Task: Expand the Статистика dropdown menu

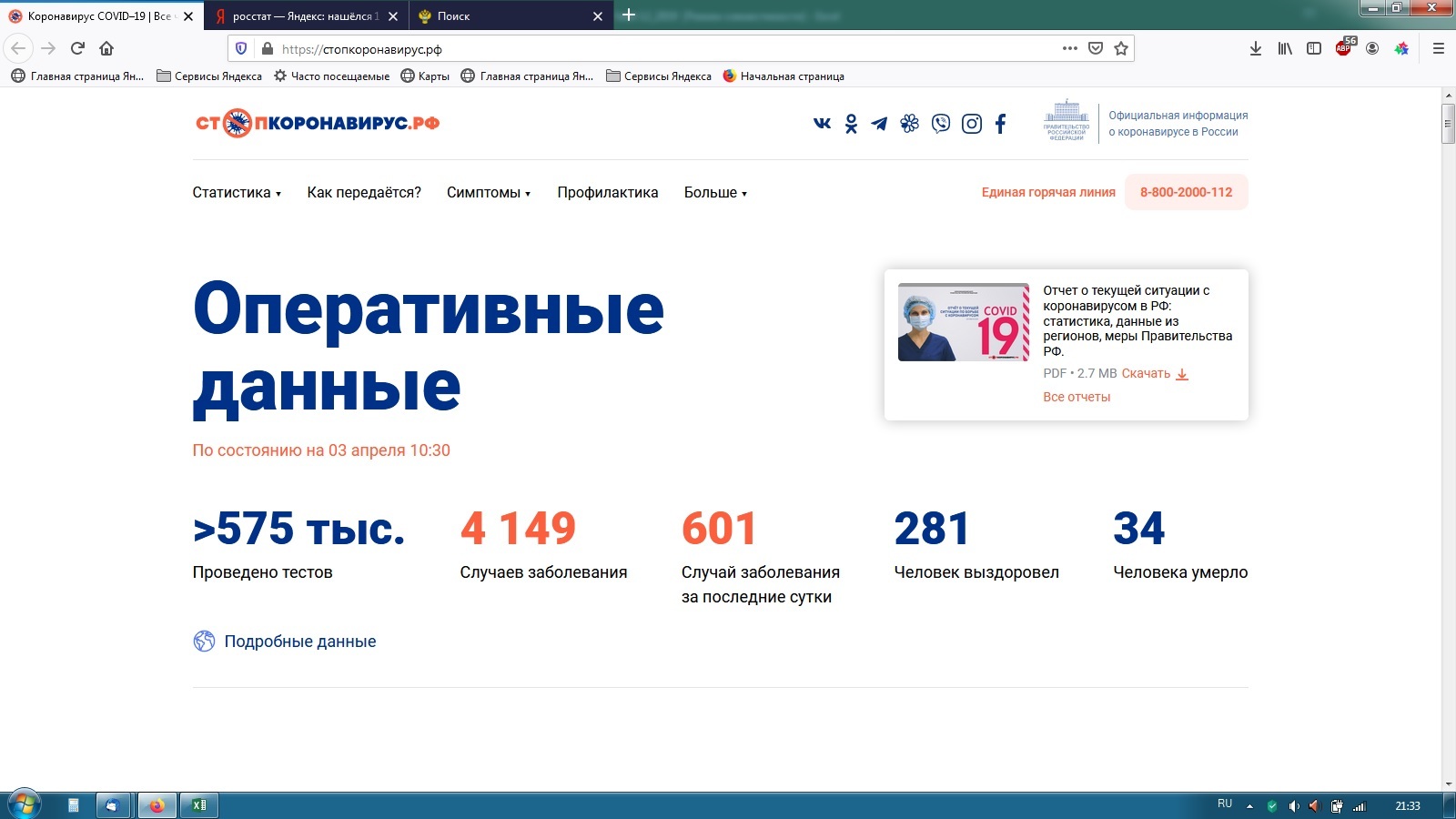Action: click(237, 192)
